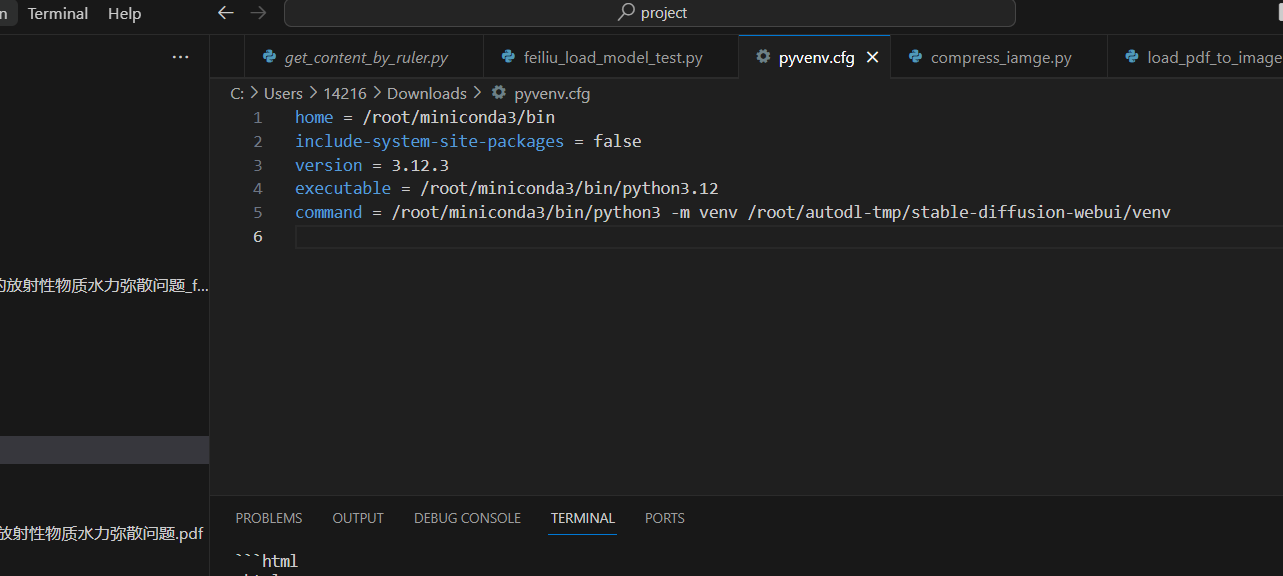Open the PORTS panel tab
Image resolution: width=1283 pixels, height=576 pixels.
tap(665, 518)
